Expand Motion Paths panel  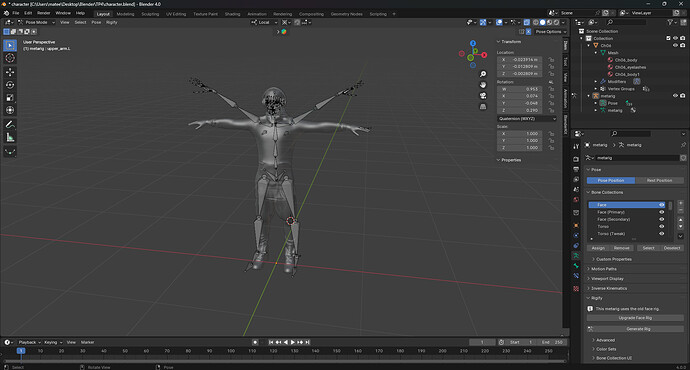click(x=603, y=269)
